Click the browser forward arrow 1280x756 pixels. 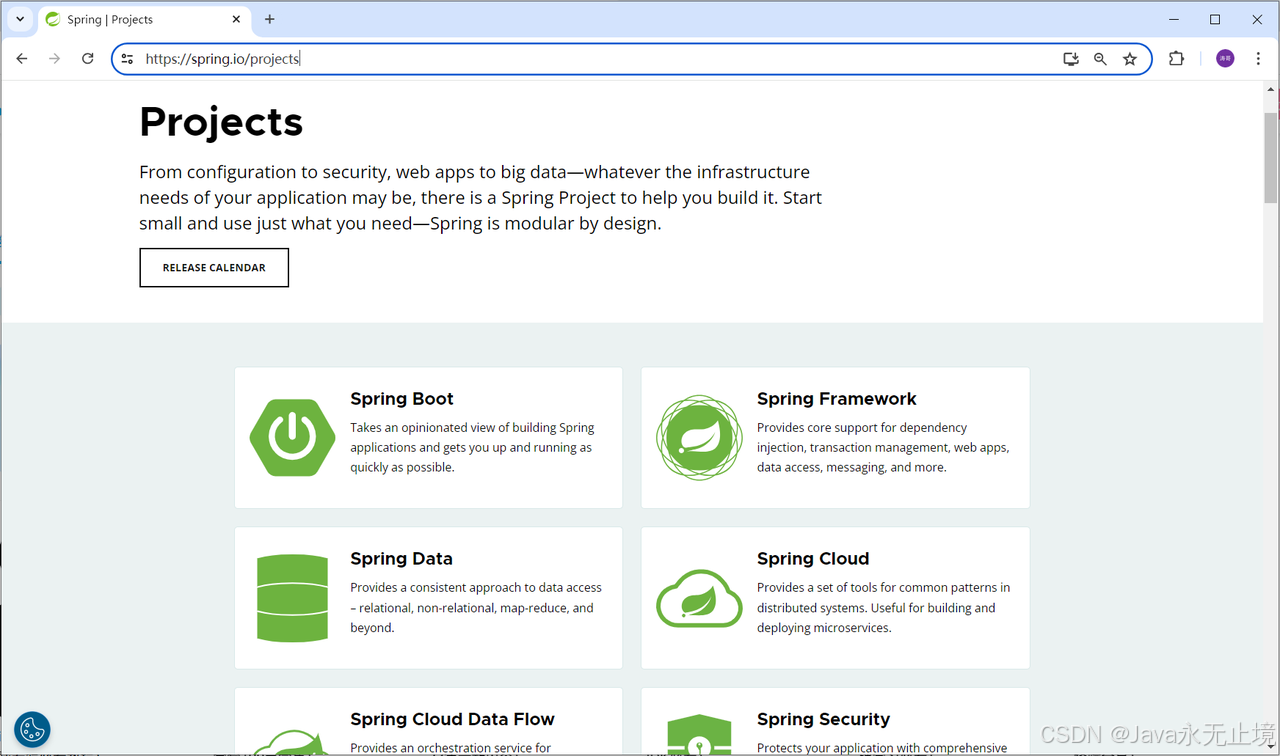(55, 59)
